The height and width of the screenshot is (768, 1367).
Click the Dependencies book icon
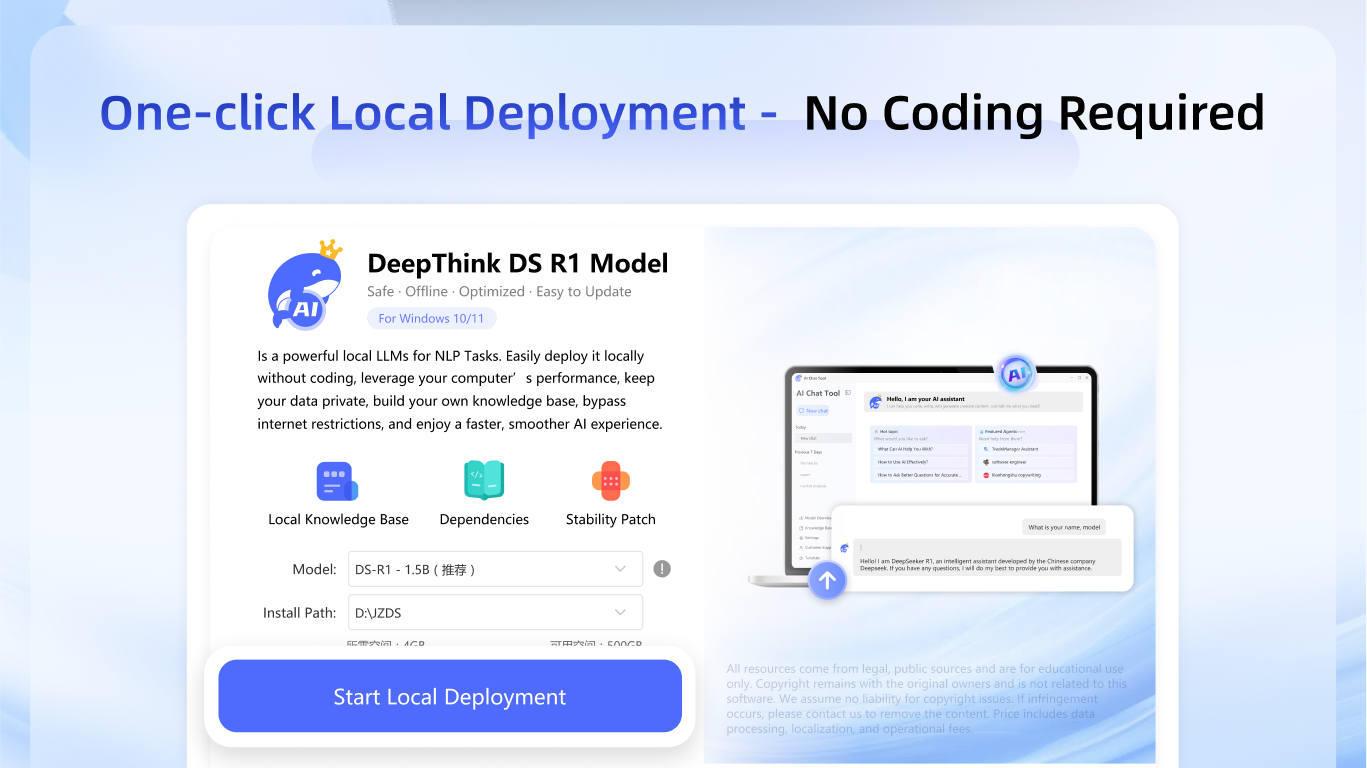coord(484,481)
